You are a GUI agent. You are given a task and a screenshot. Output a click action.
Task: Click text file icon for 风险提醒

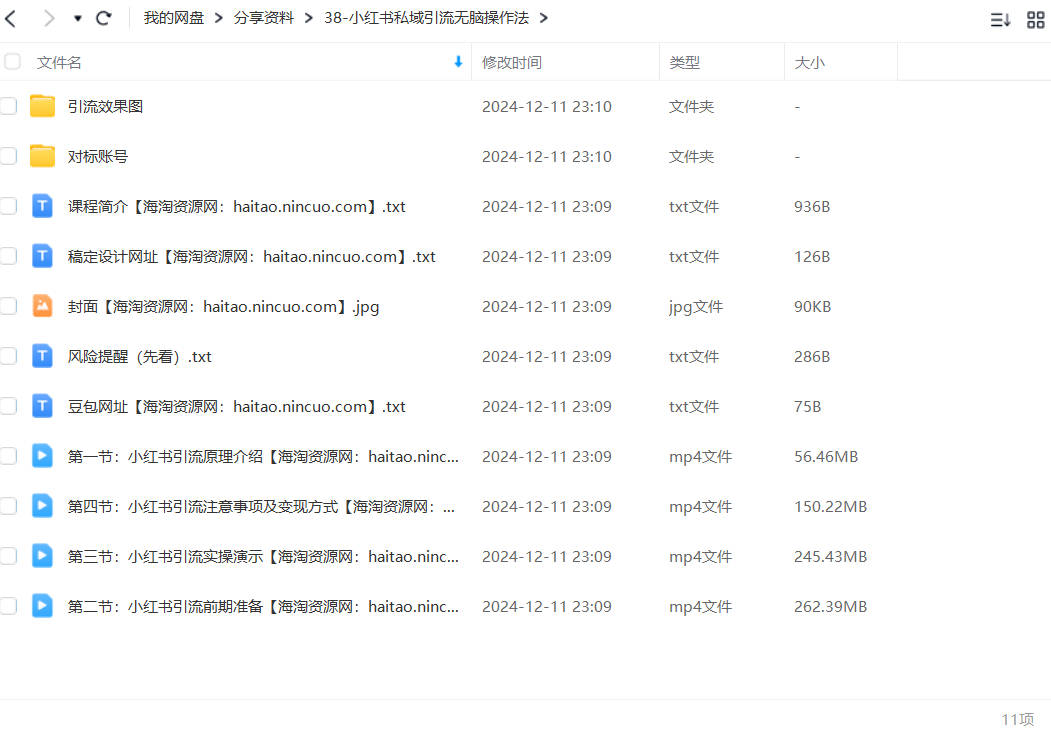(42, 356)
